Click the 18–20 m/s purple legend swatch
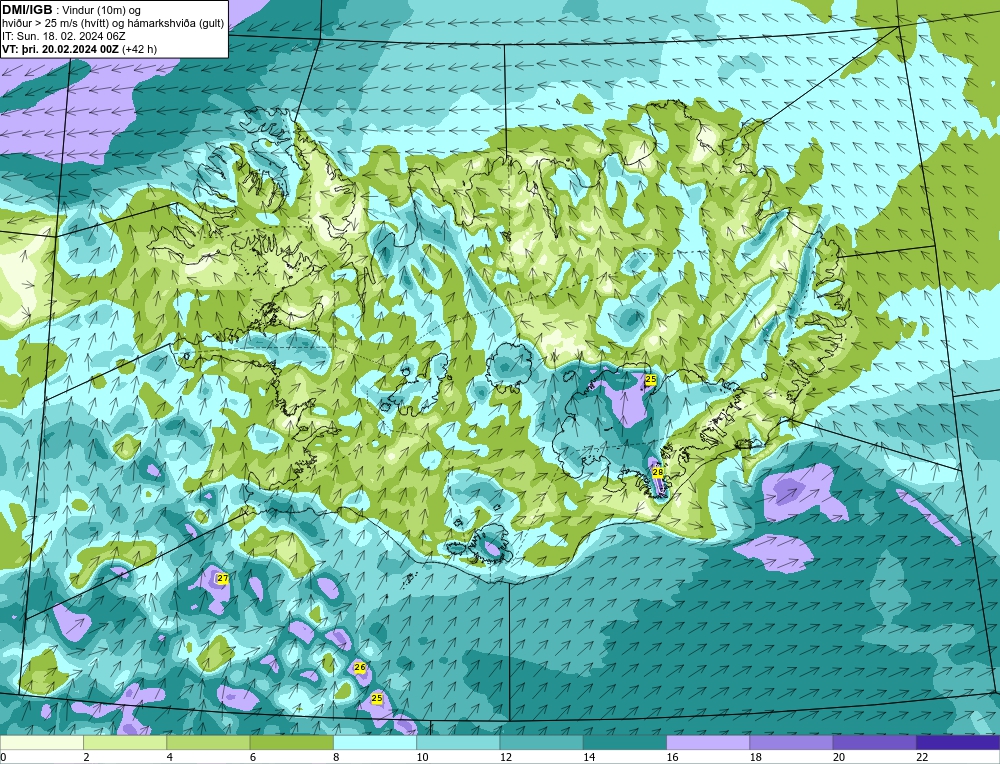 click(x=791, y=743)
